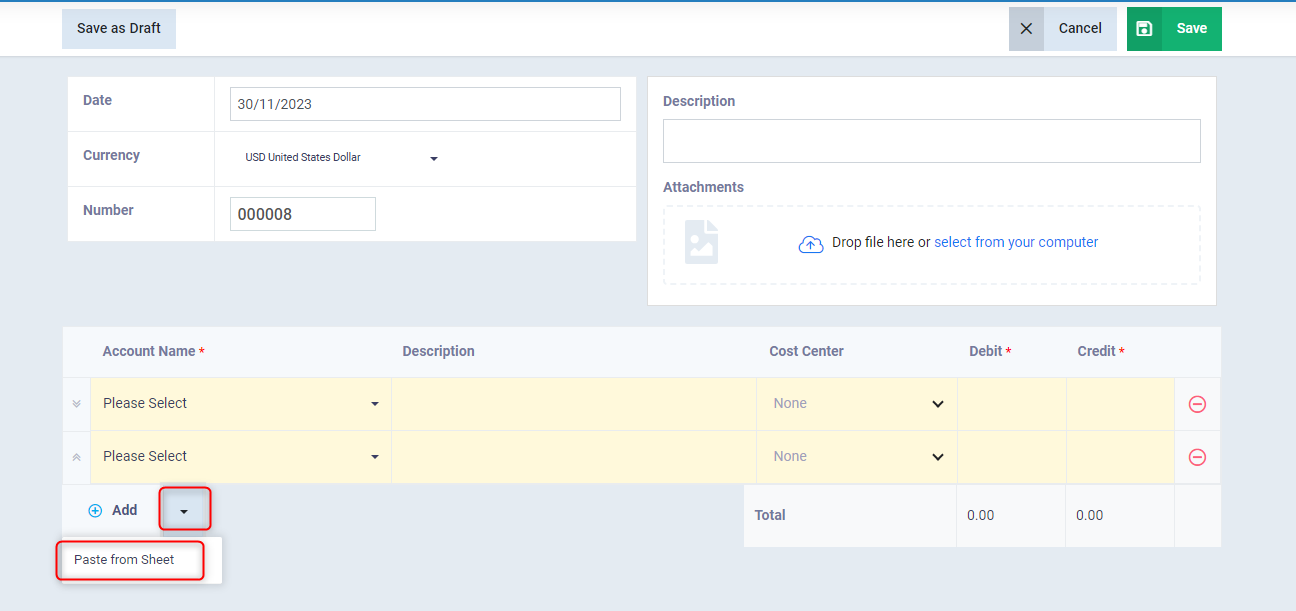Open first row Account Name dropdown
The image size is (1296, 611).
pyautogui.click(x=241, y=404)
